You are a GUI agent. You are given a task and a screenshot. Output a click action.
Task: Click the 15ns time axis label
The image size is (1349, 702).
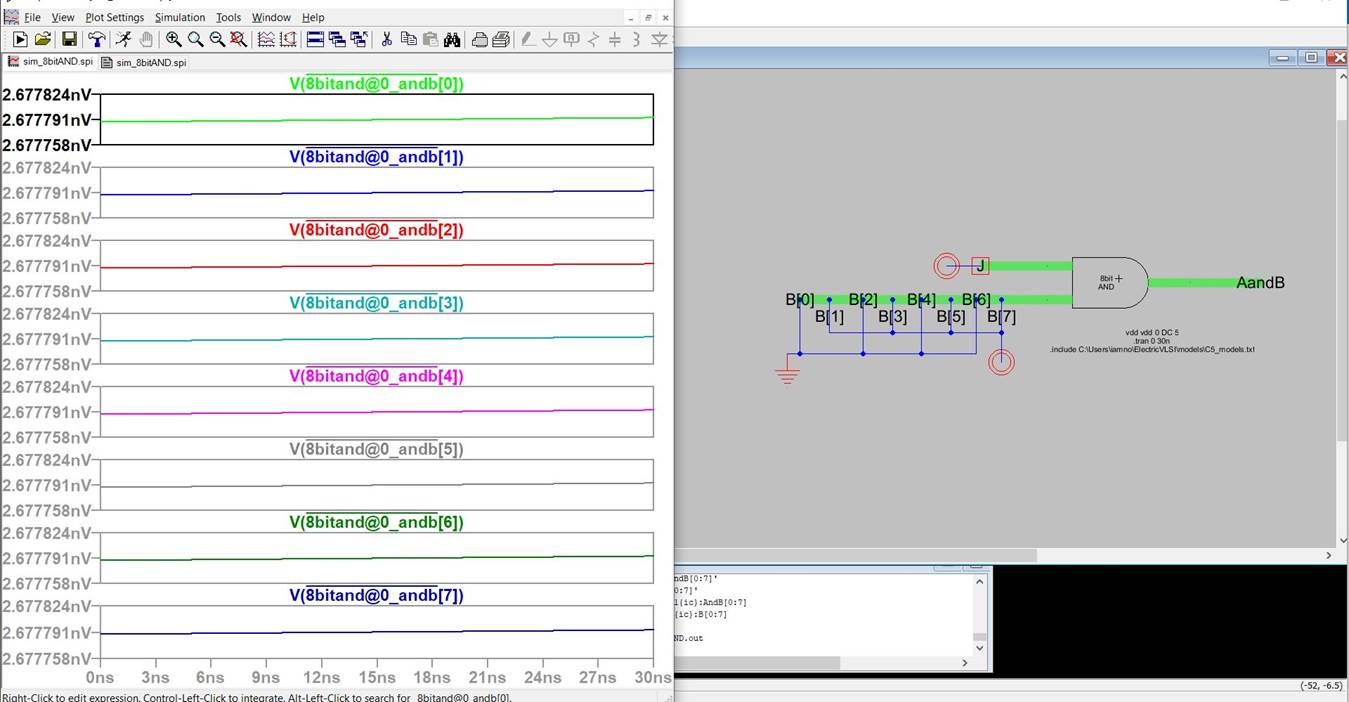point(376,677)
